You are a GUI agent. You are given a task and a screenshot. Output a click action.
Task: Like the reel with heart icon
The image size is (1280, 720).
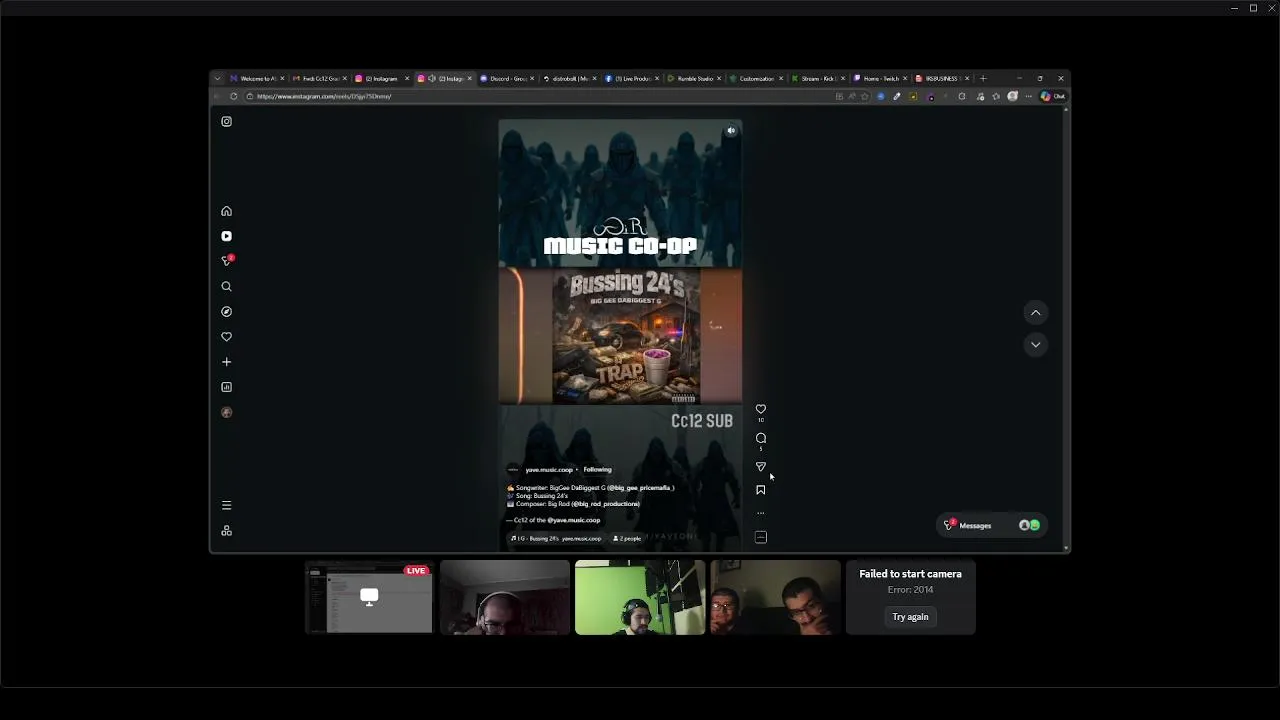point(761,409)
